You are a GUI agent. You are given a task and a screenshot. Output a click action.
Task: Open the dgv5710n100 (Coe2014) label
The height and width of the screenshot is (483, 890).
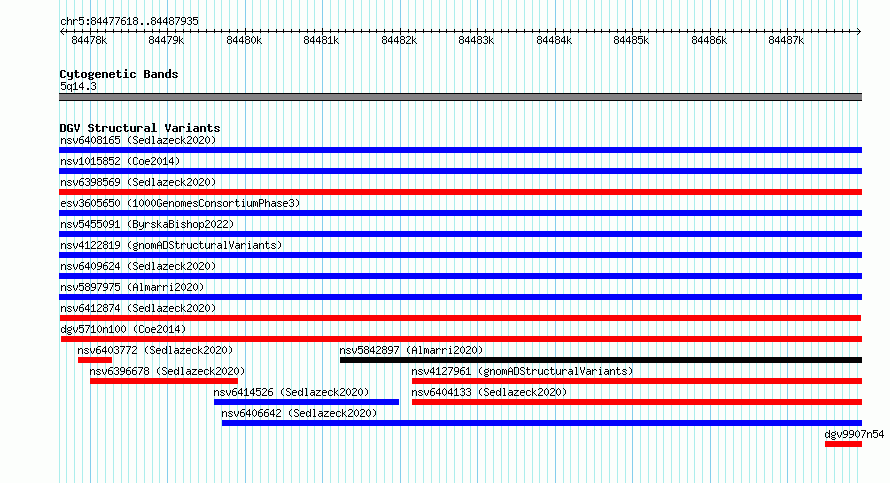pyautogui.click(x=123, y=329)
